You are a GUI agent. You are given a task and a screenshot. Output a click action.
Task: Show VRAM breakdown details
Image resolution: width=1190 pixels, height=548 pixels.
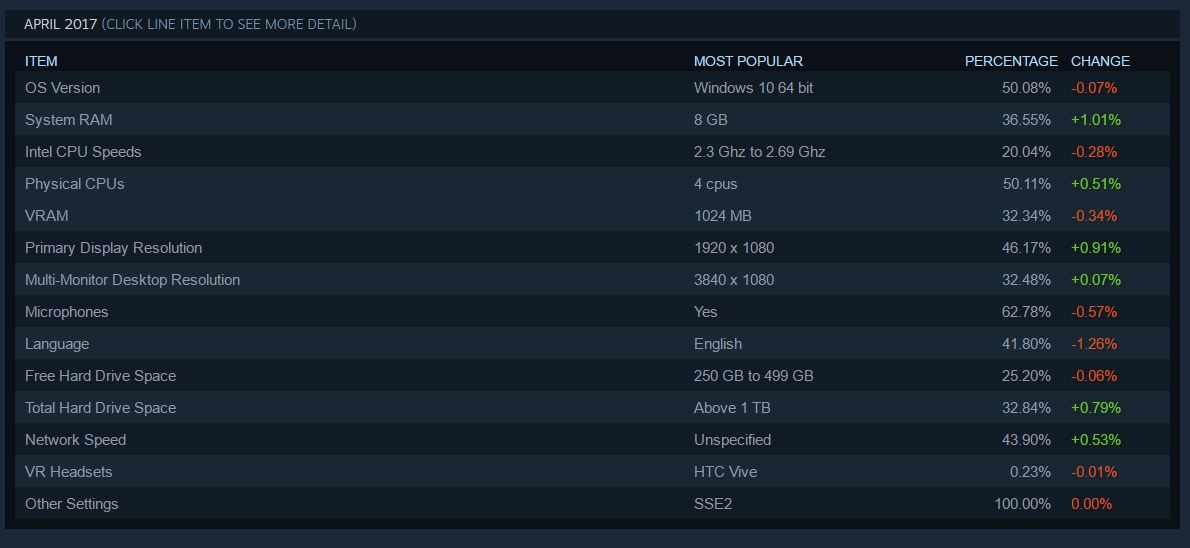[47, 216]
